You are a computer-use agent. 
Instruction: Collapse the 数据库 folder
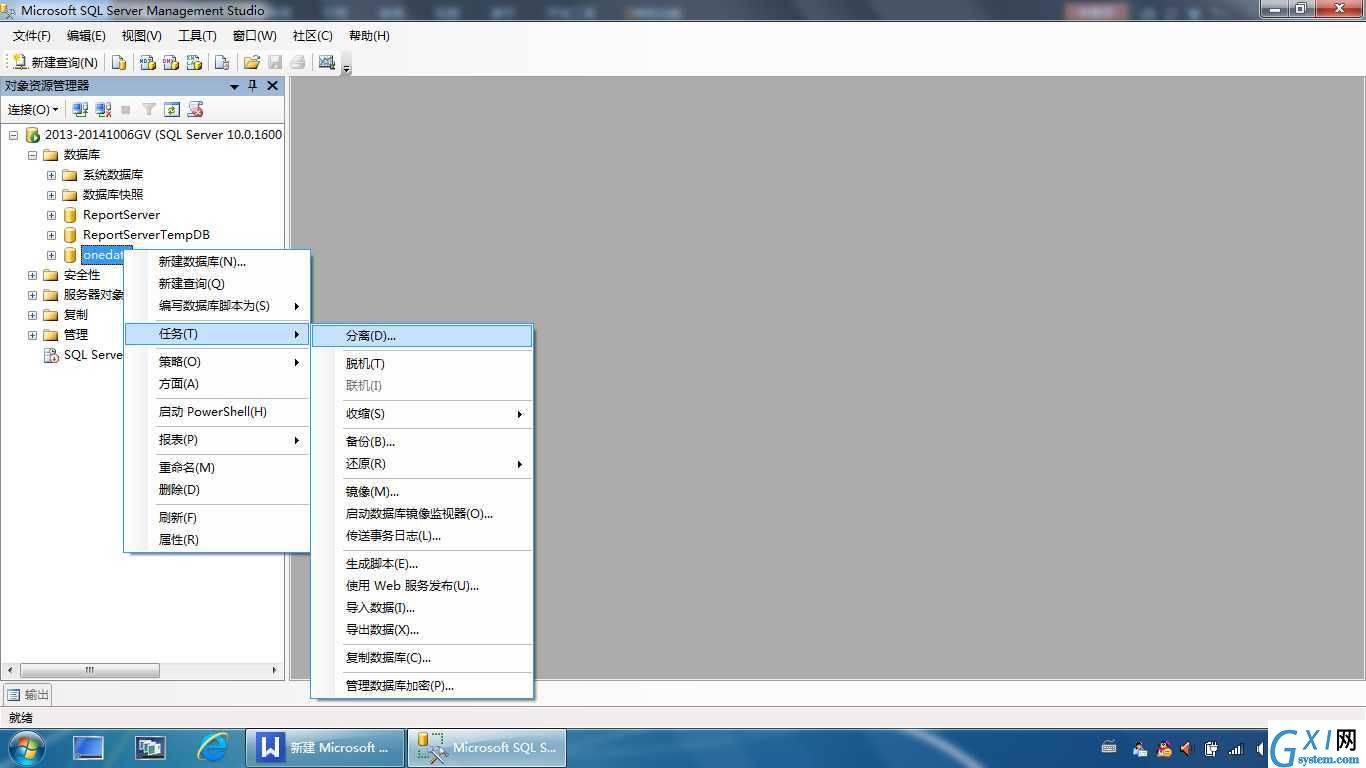point(32,155)
